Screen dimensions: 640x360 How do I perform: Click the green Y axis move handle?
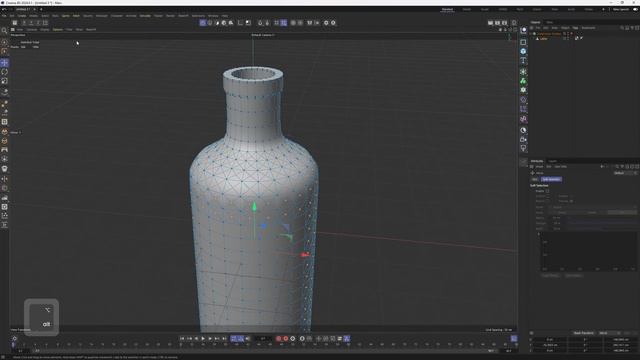click(254, 207)
